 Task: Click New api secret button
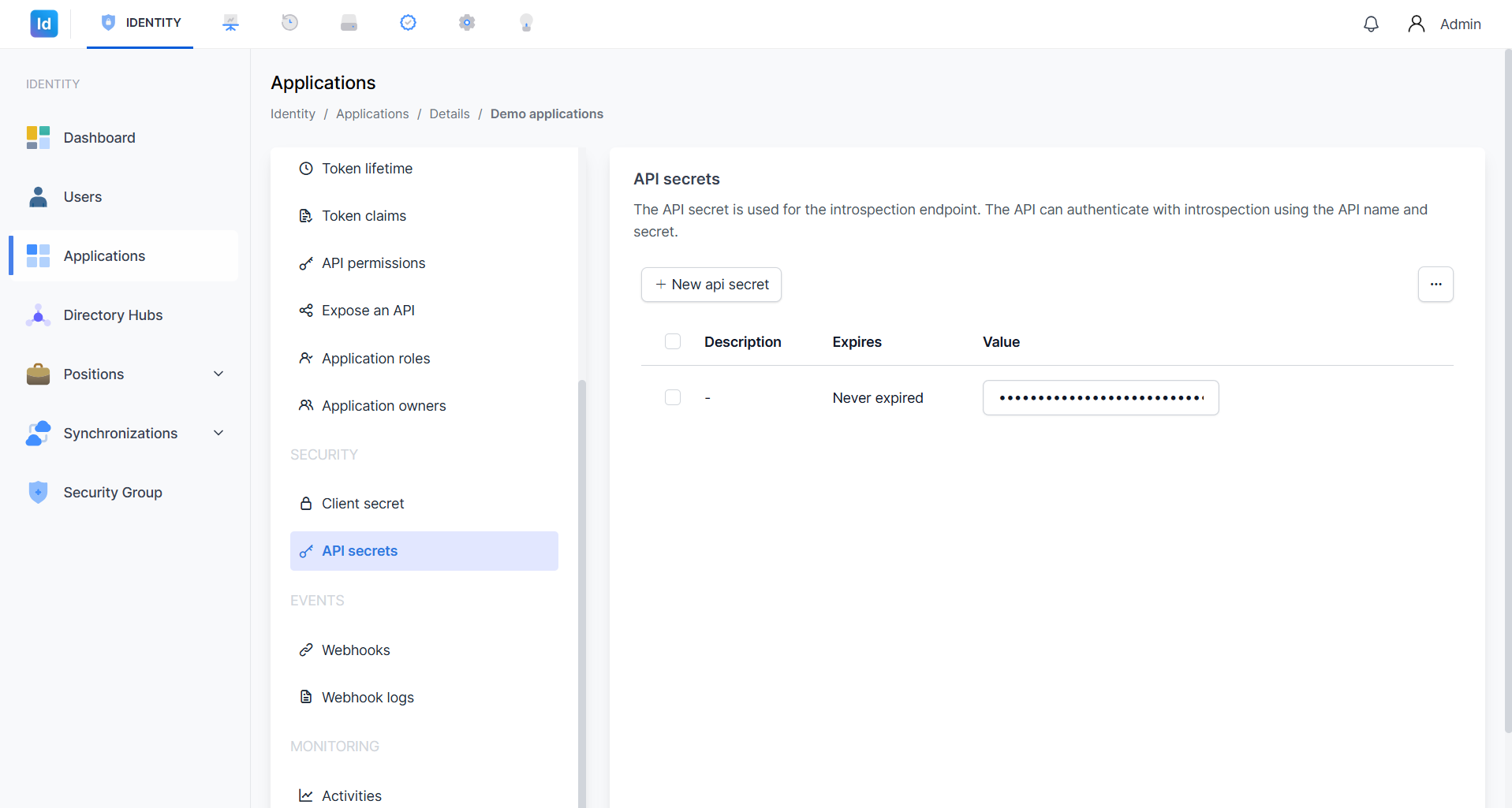tap(711, 285)
